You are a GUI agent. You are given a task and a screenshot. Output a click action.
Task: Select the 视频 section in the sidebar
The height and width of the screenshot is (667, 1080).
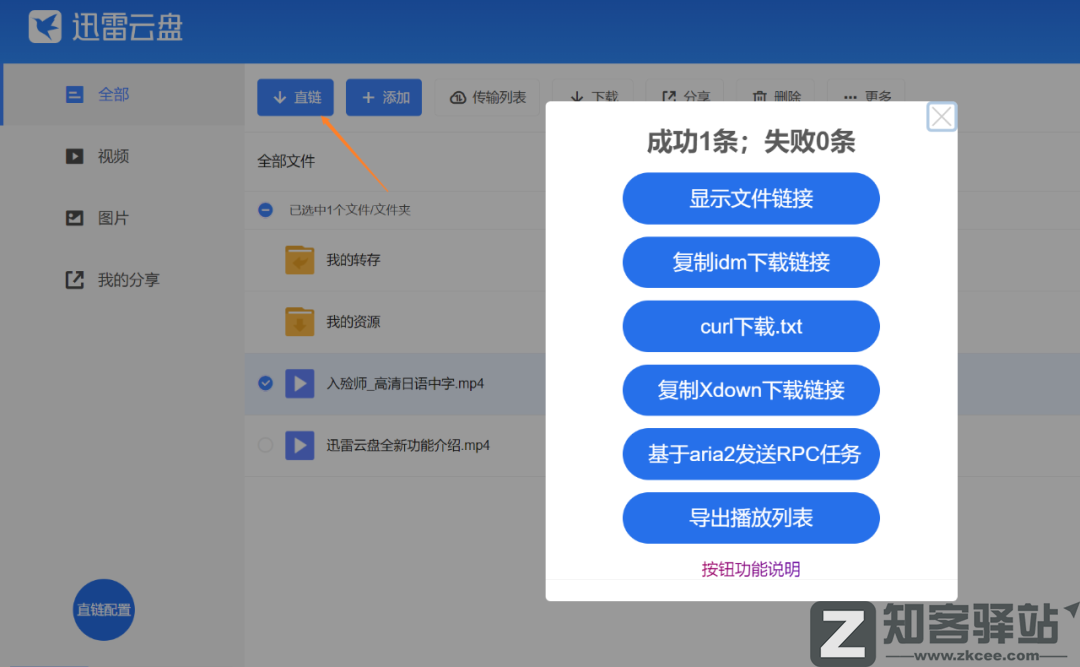pyautogui.click(x=100, y=156)
